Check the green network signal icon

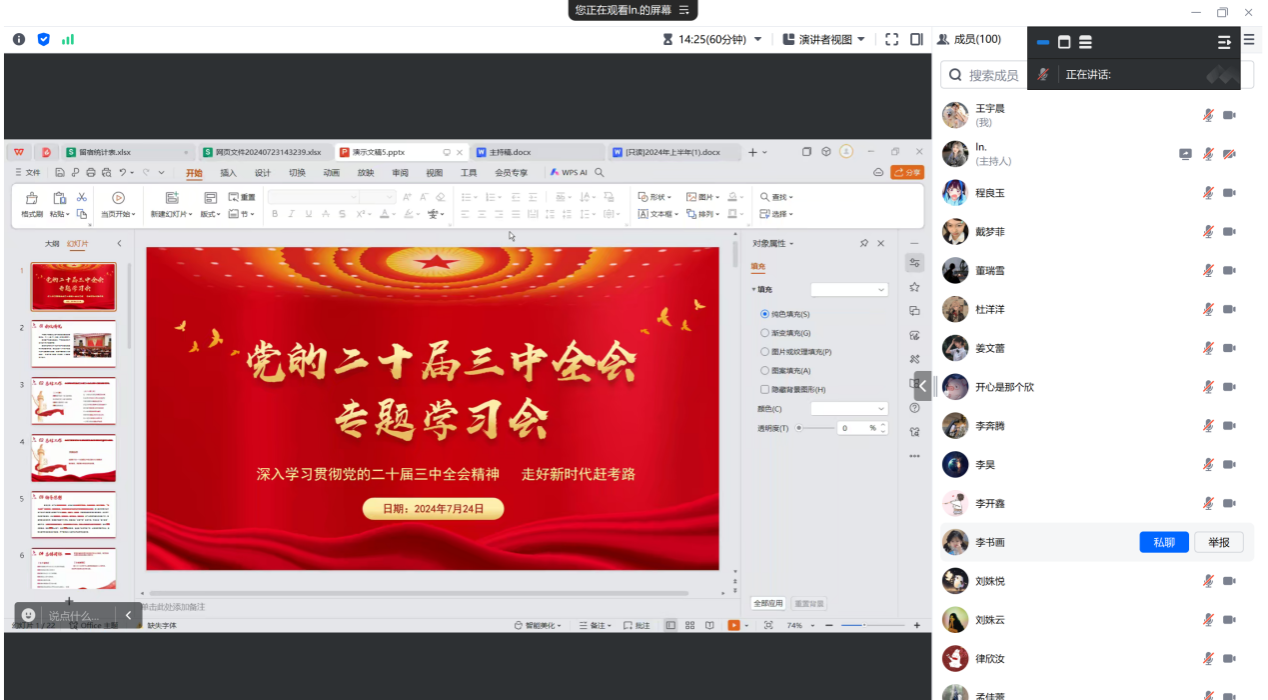(68, 39)
